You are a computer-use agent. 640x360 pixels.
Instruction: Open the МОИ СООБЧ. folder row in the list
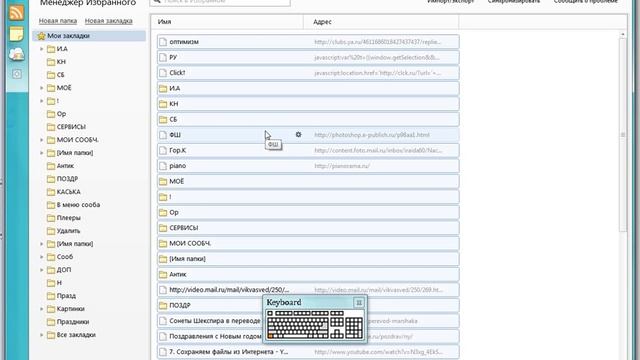click(x=308, y=243)
